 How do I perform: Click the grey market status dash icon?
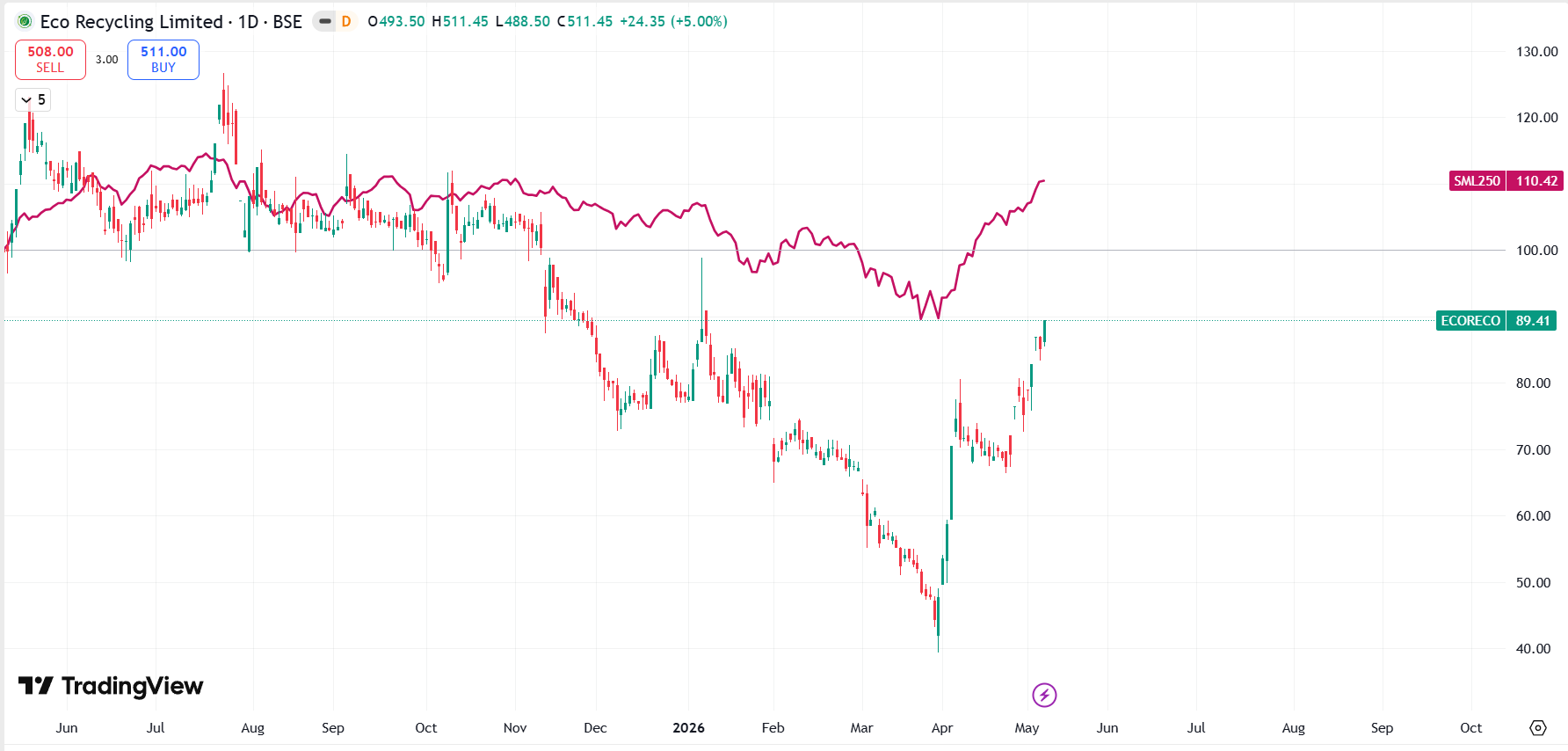[x=325, y=21]
